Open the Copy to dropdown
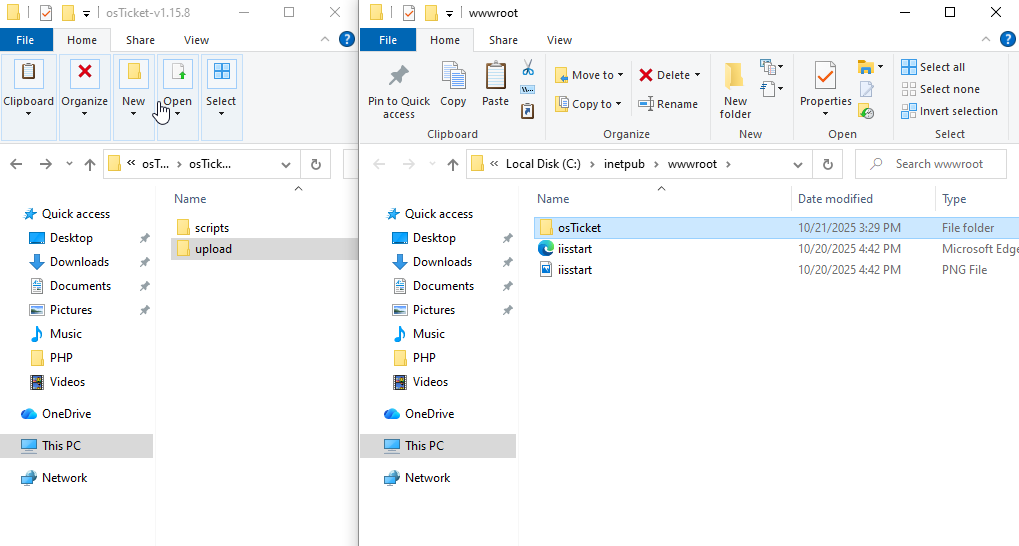Screen dimensions: 1019x546 pyautogui.click(x=588, y=104)
